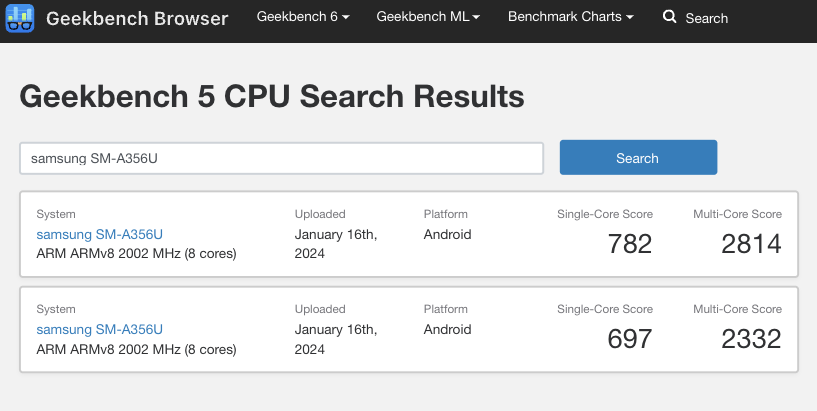817x411 pixels.
Task: Click the first result's Android platform text
Action: 448,234
